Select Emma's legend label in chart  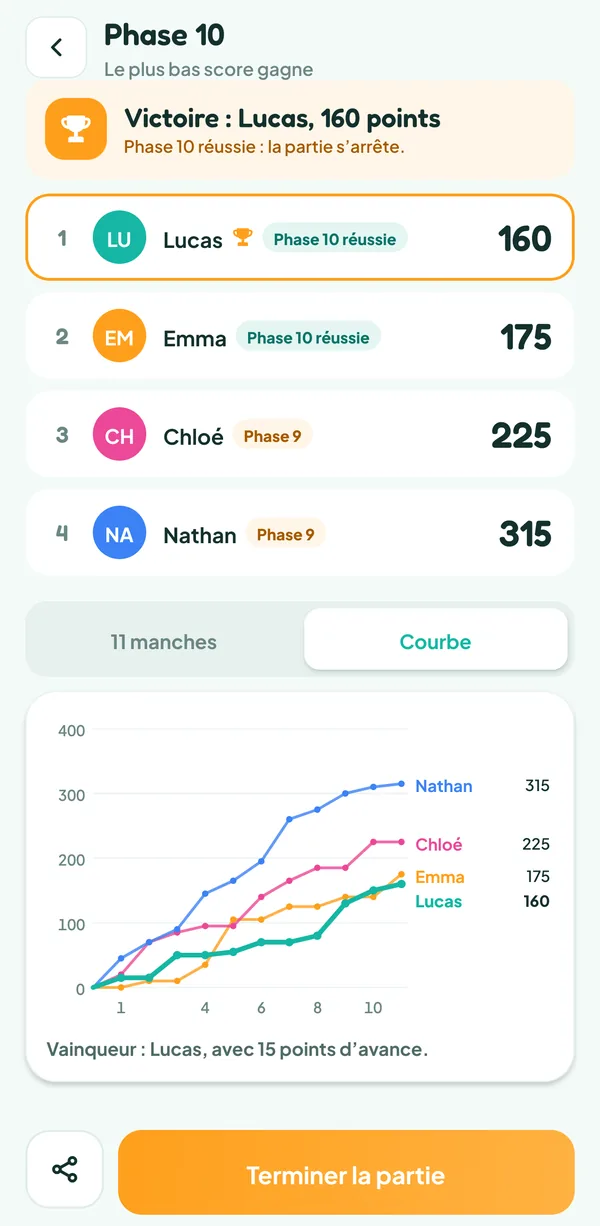pyautogui.click(x=440, y=877)
